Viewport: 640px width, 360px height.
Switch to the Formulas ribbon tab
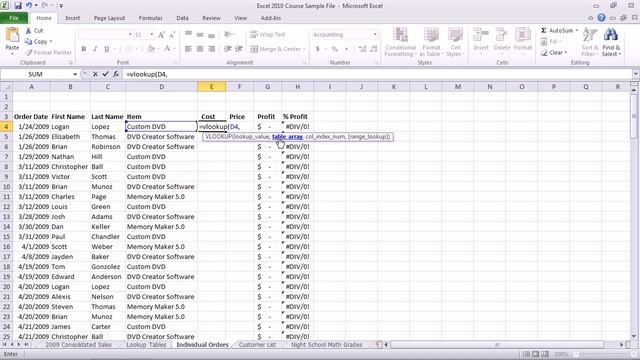coord(150,18)
